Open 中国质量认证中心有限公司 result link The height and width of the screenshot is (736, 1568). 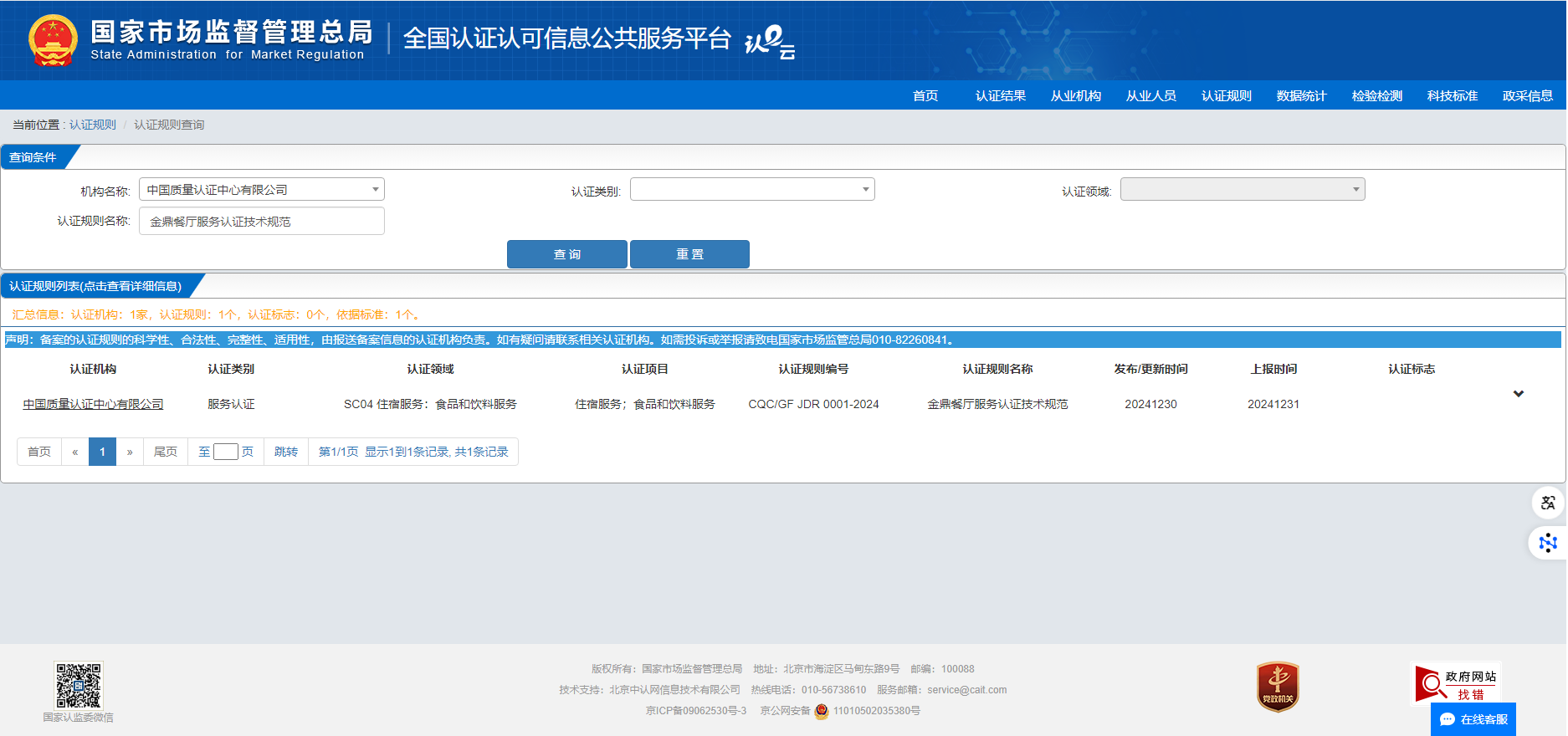pyautogui.click(x=93, y=404)
